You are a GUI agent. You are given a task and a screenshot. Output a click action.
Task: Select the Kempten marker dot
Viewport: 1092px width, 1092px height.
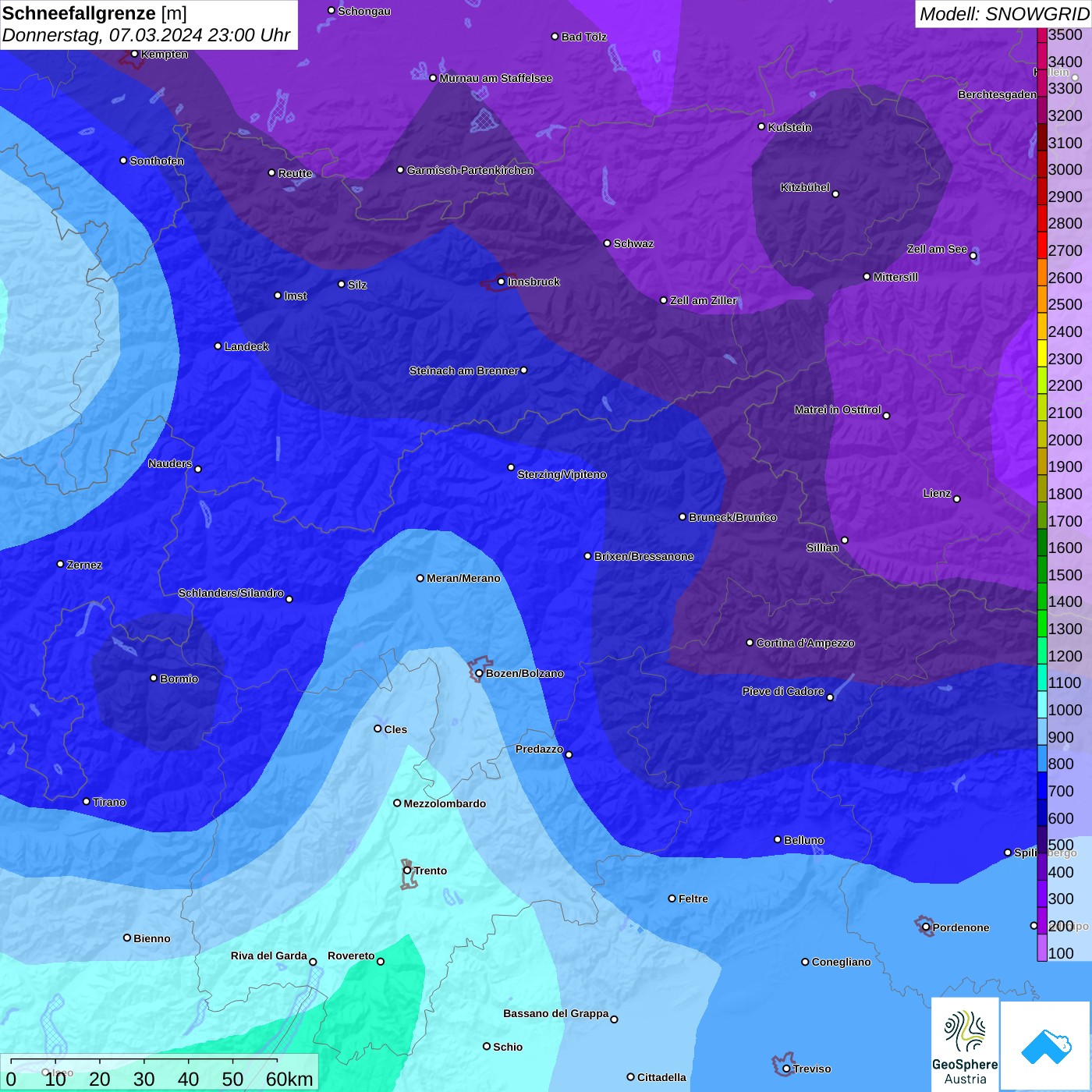pos(134,54)
